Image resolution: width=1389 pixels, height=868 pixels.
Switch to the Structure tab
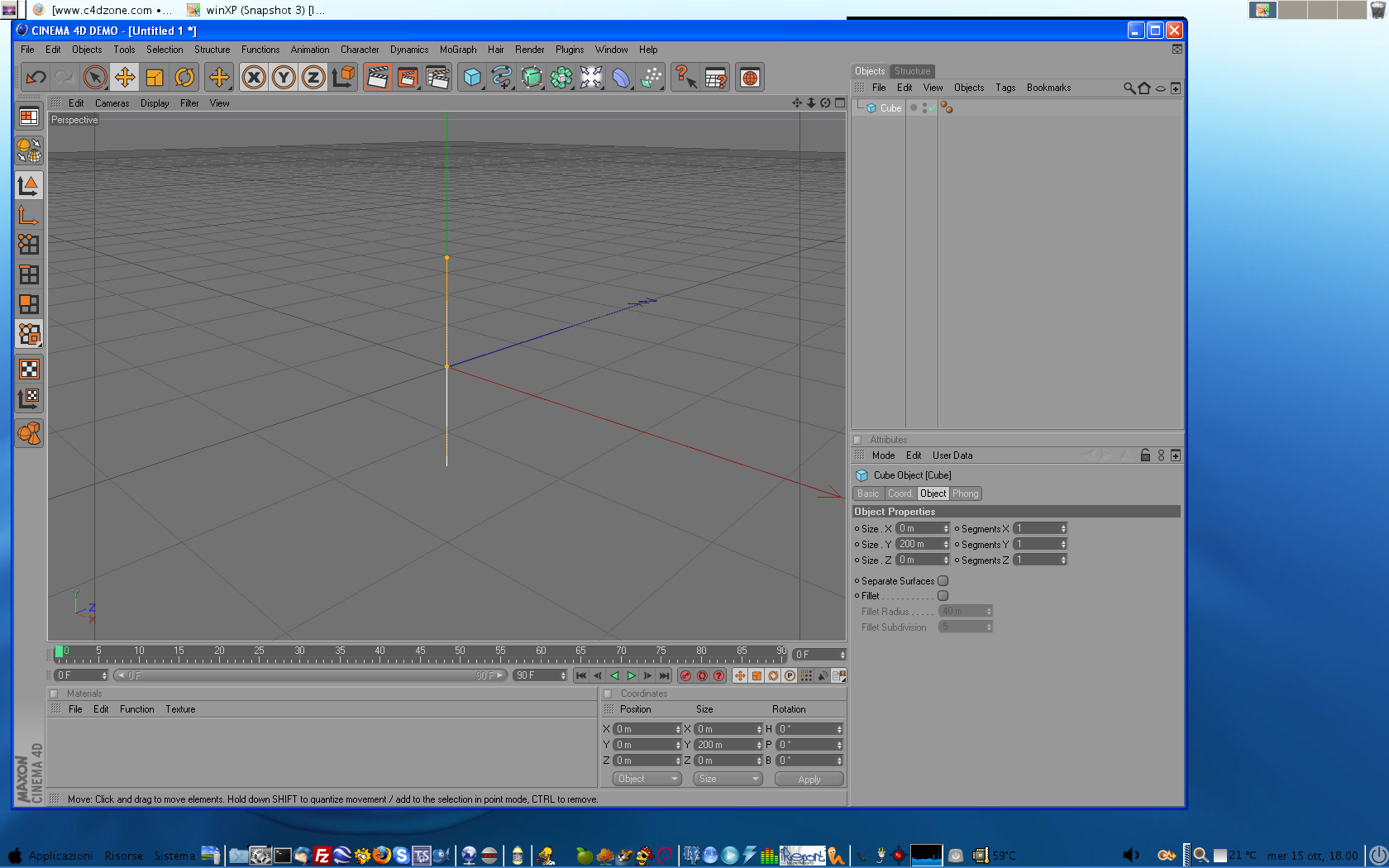[x=912, y=71]
